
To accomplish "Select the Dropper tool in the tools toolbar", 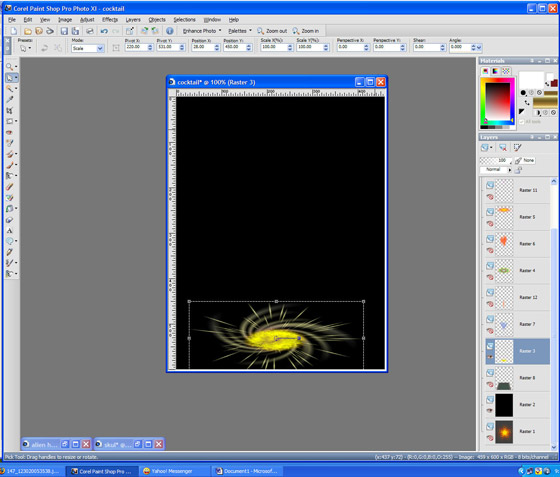I will coord(9,99).
